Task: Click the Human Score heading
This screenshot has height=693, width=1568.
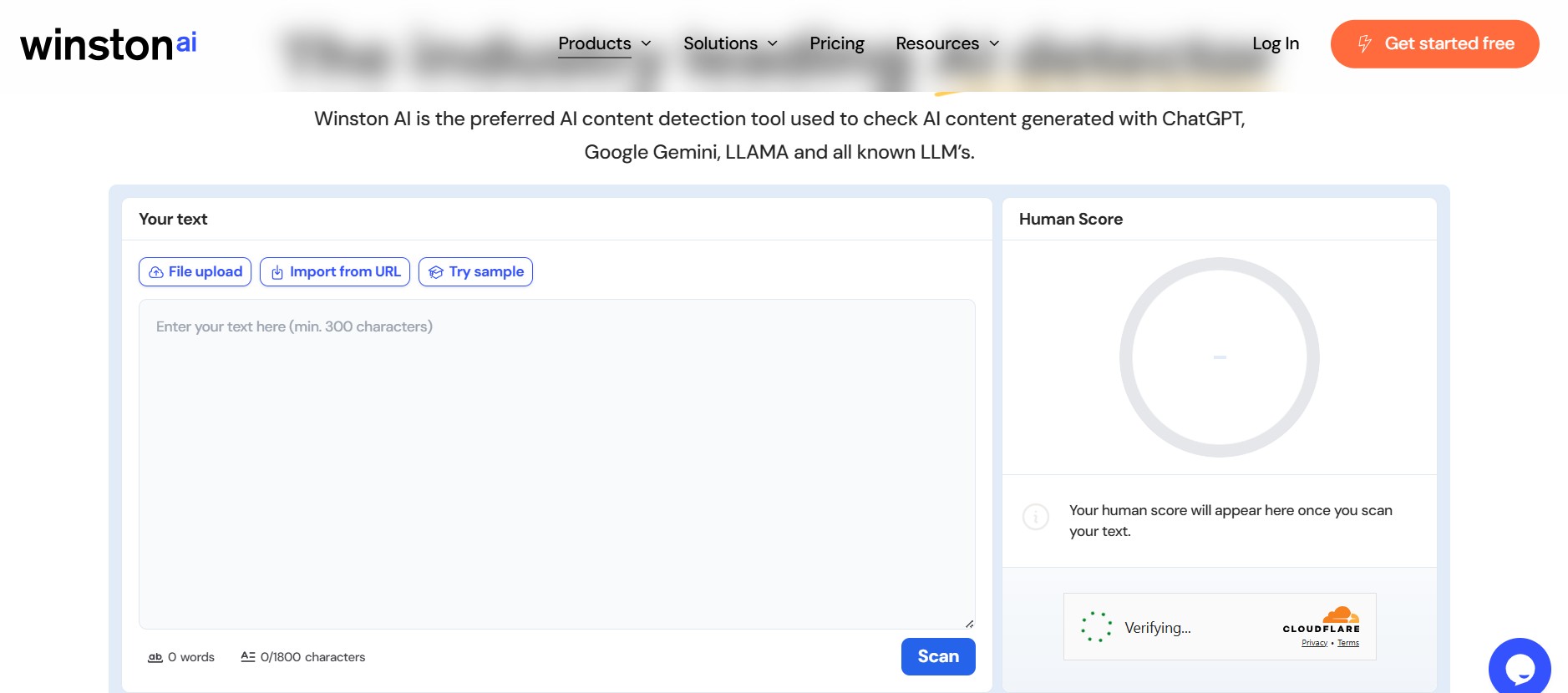Action: pyautogui.click(x=1071, y=219)
